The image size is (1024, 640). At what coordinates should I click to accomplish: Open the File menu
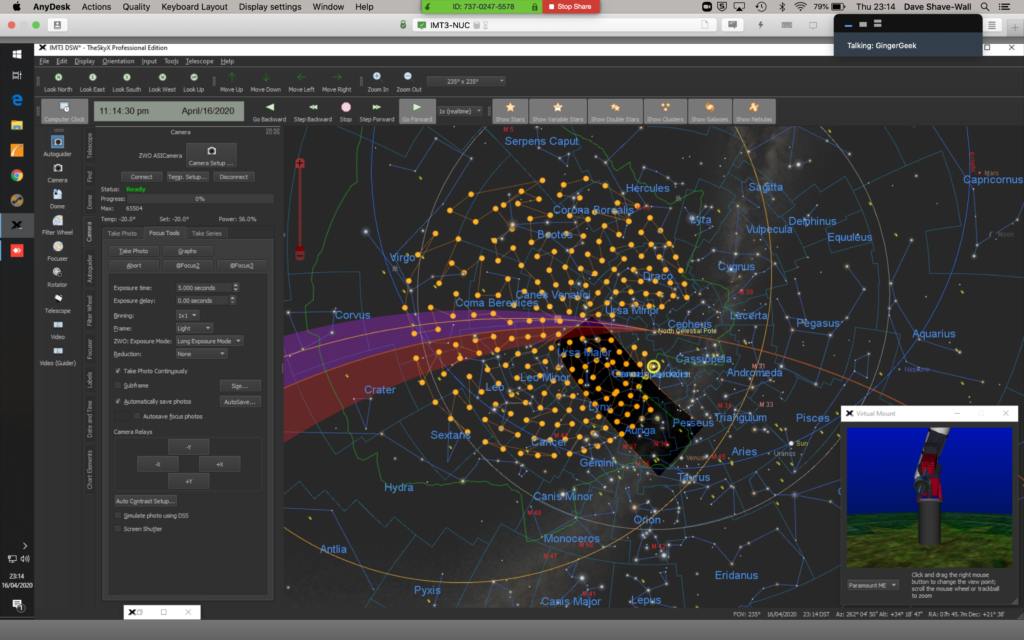tap(44, 61)
